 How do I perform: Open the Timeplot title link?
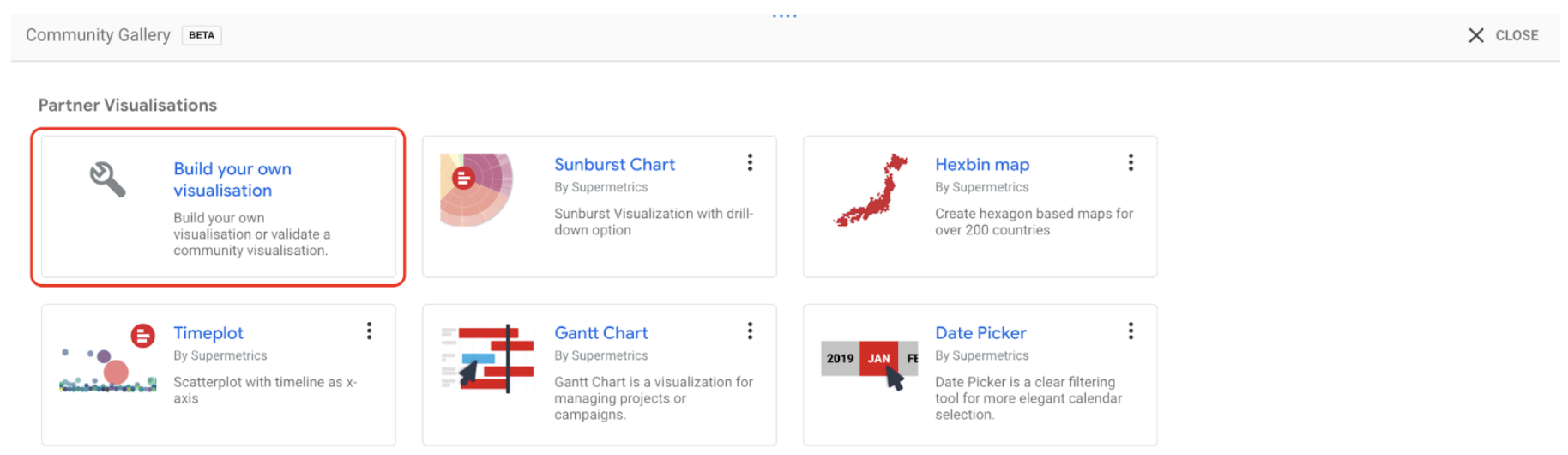click(x=208, y=333)
